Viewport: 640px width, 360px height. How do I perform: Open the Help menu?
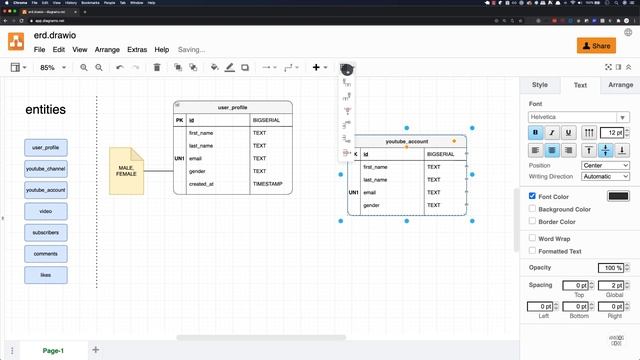(162, 50)
